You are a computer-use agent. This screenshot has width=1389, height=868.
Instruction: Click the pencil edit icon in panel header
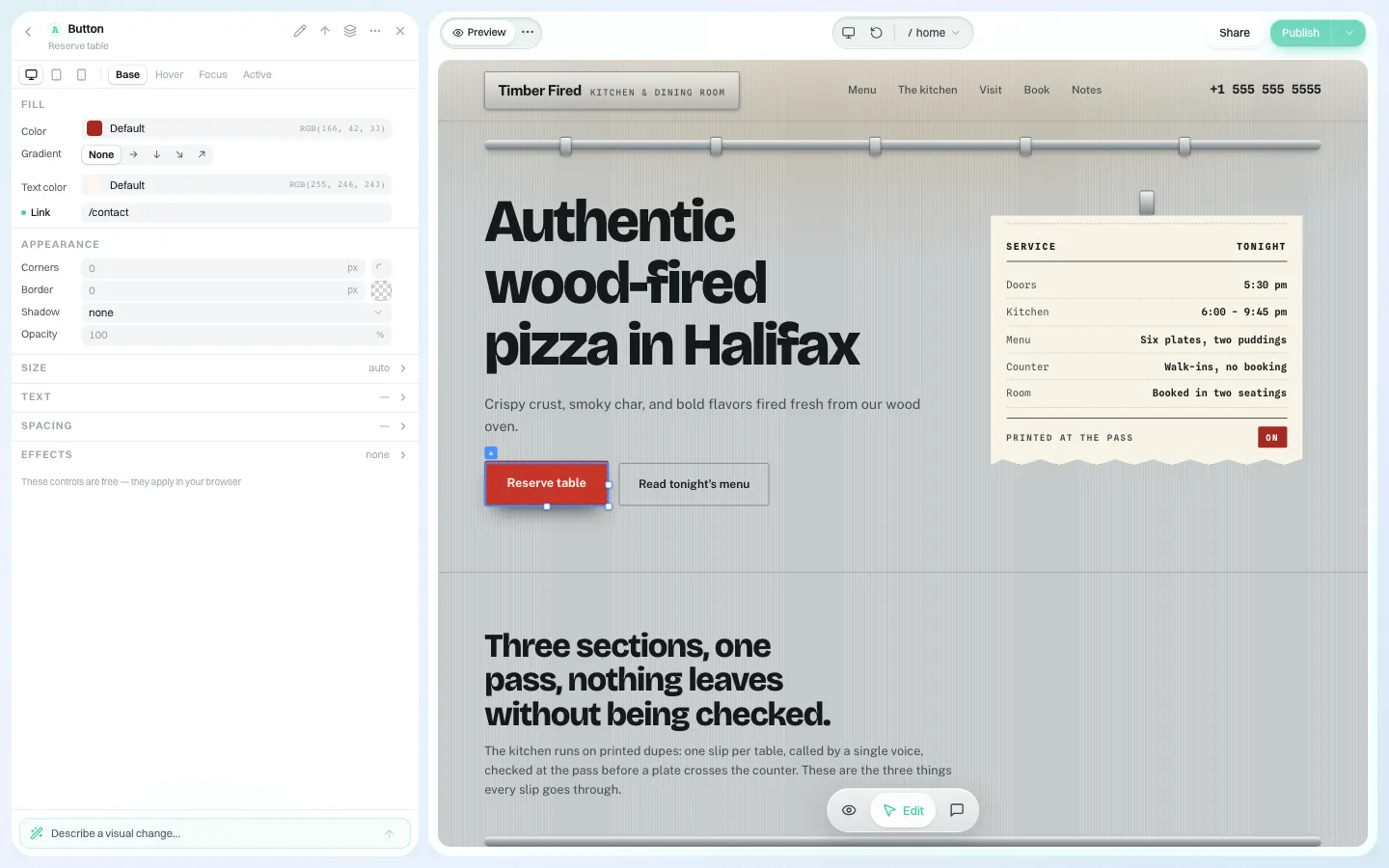300,31
